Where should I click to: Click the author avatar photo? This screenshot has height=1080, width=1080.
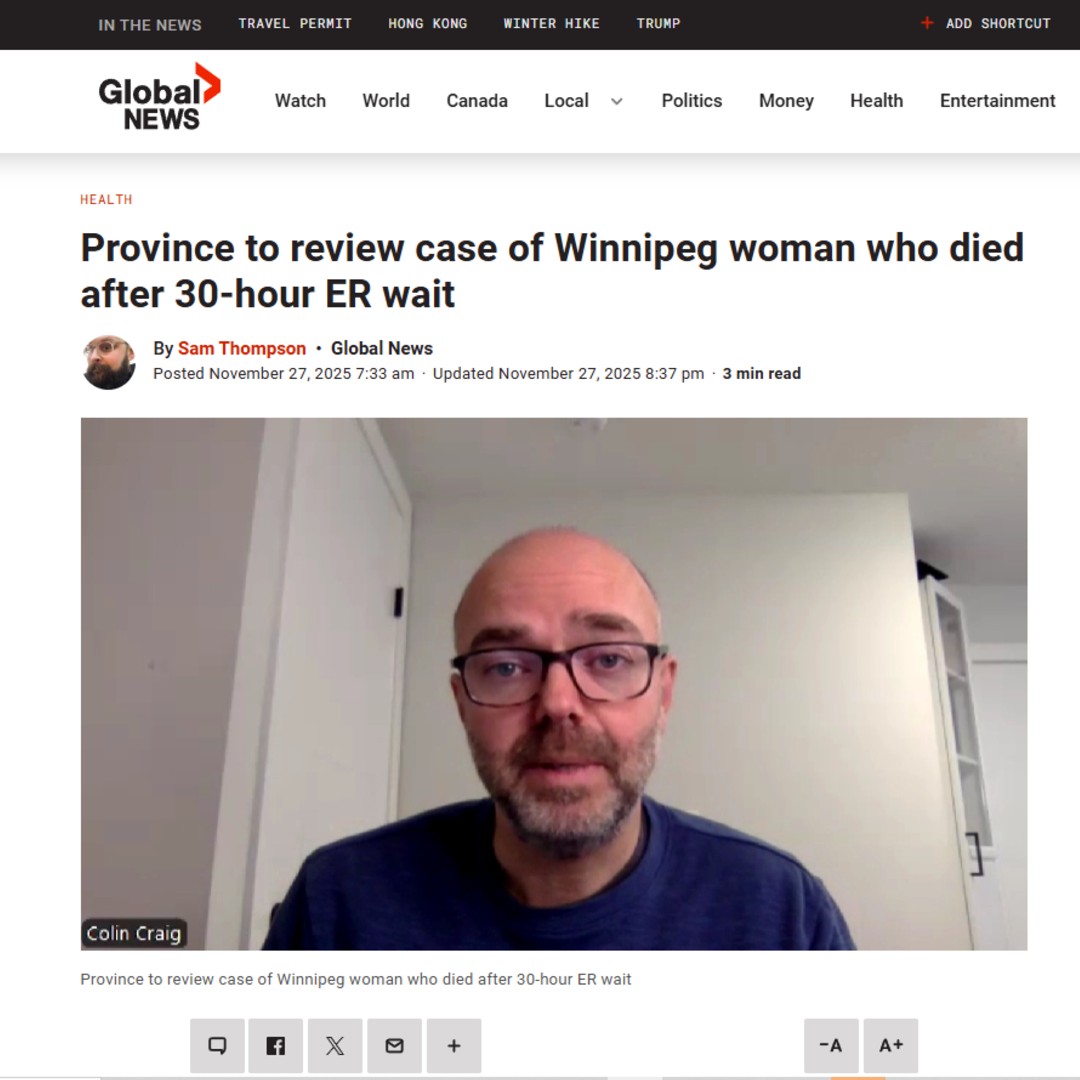point(109,362)
